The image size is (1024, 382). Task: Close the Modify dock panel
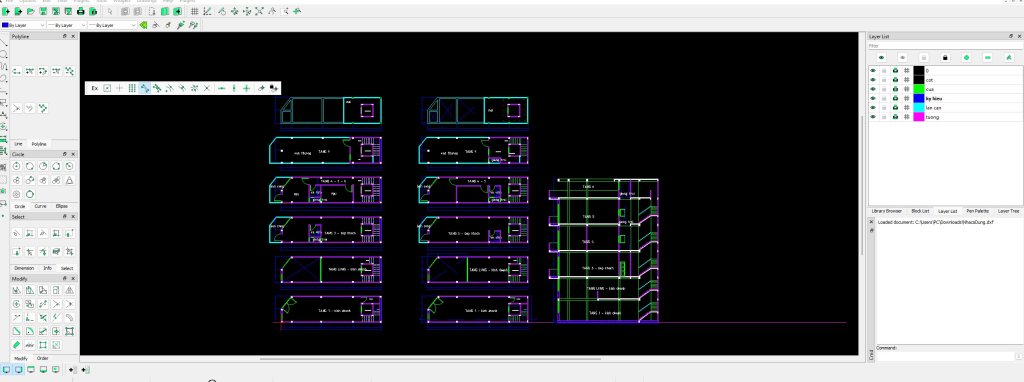tap(73, 279)
